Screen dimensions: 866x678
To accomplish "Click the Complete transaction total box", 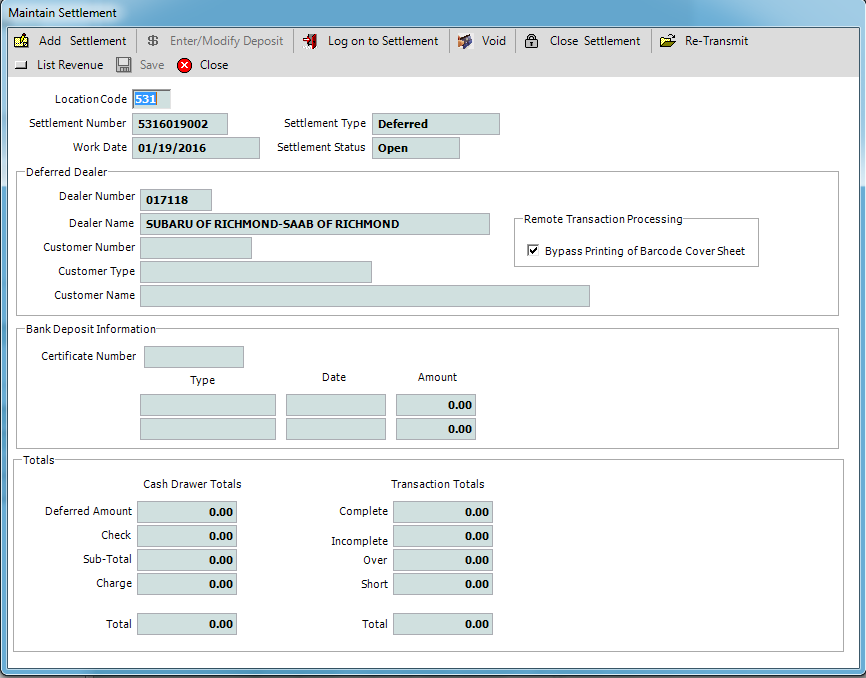I will (443, 511).
